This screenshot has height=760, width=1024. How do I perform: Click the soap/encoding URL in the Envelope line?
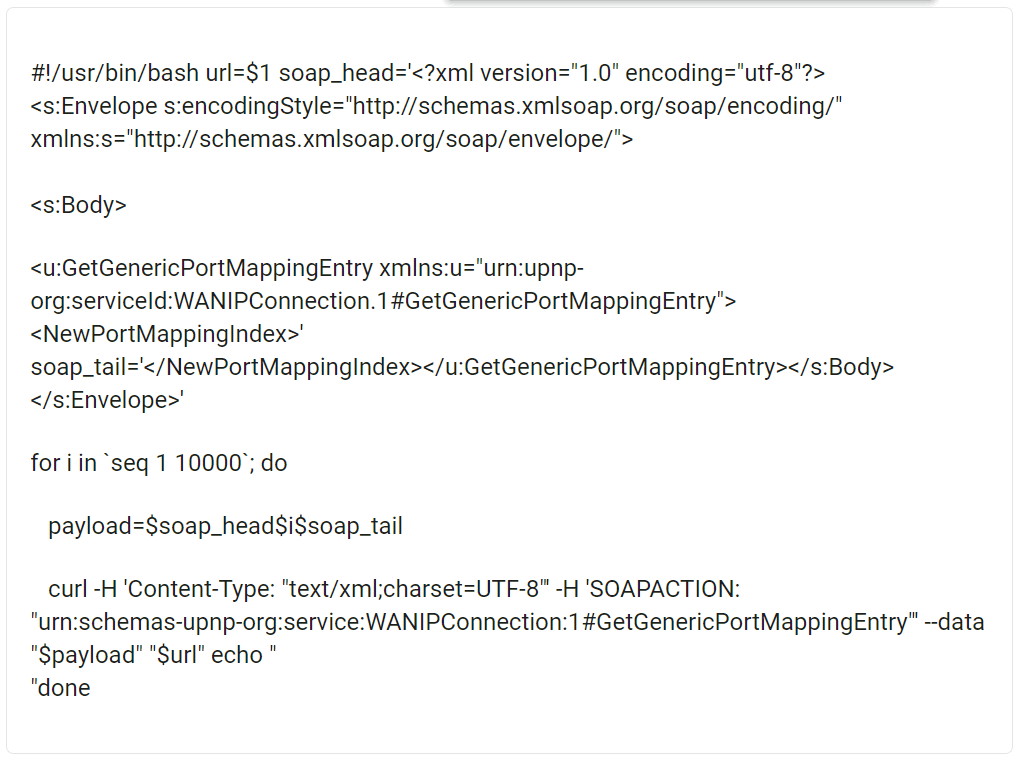pyautogui.click(x=594, y=106)
